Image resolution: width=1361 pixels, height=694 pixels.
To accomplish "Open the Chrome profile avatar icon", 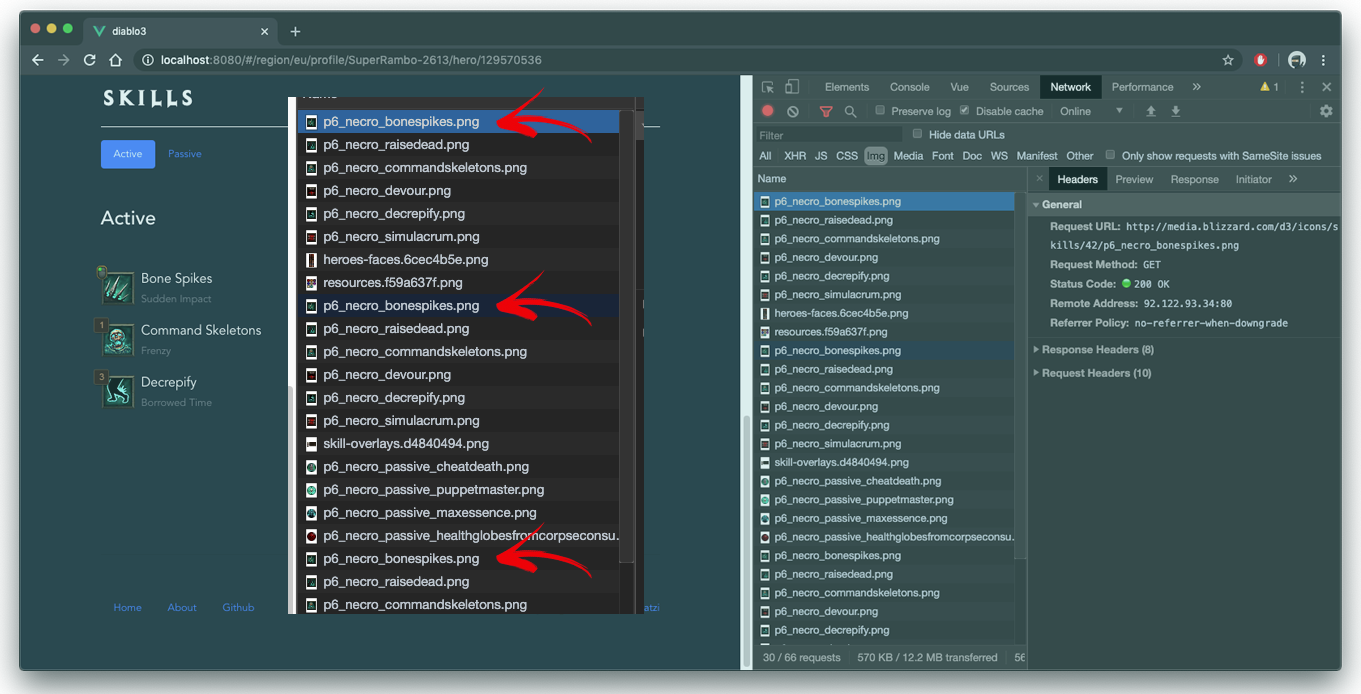I will (x=1297, y=60).
